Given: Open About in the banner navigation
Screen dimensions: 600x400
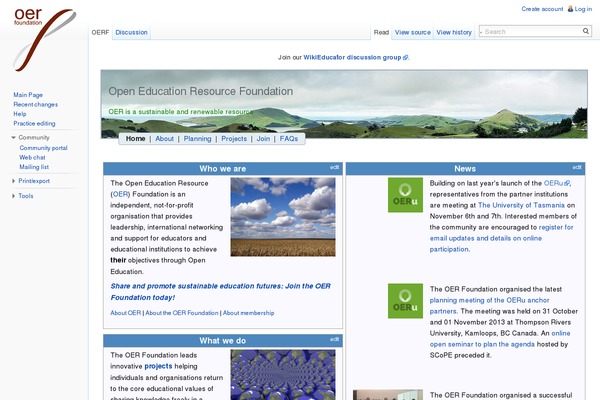Looking at the screenshot, I should (x=164, y=139).
